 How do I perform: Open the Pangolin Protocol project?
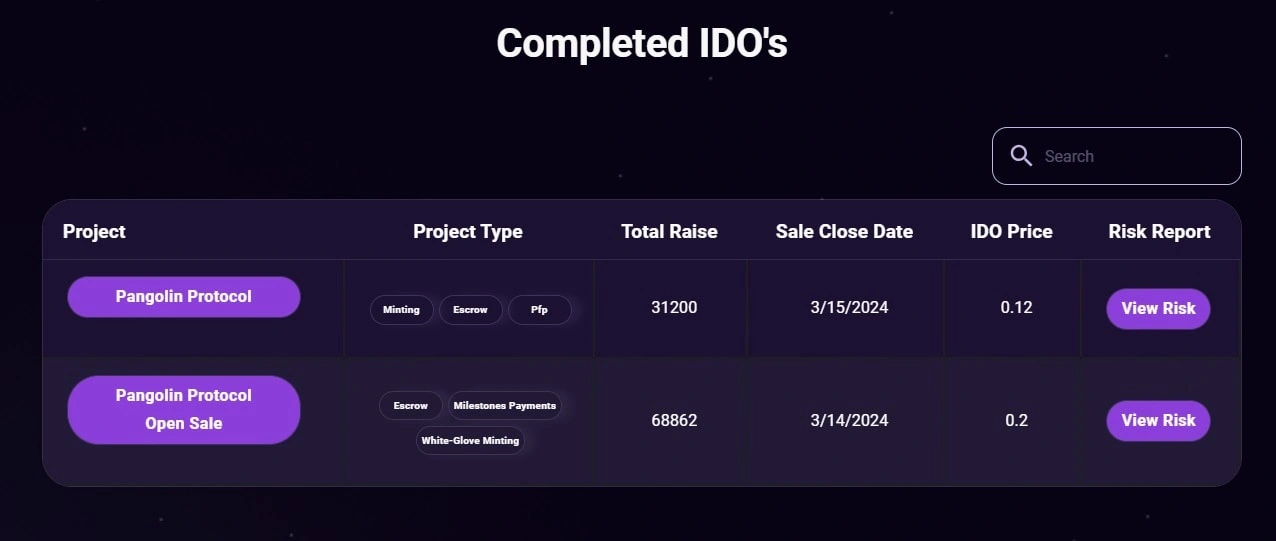[184, 297]
